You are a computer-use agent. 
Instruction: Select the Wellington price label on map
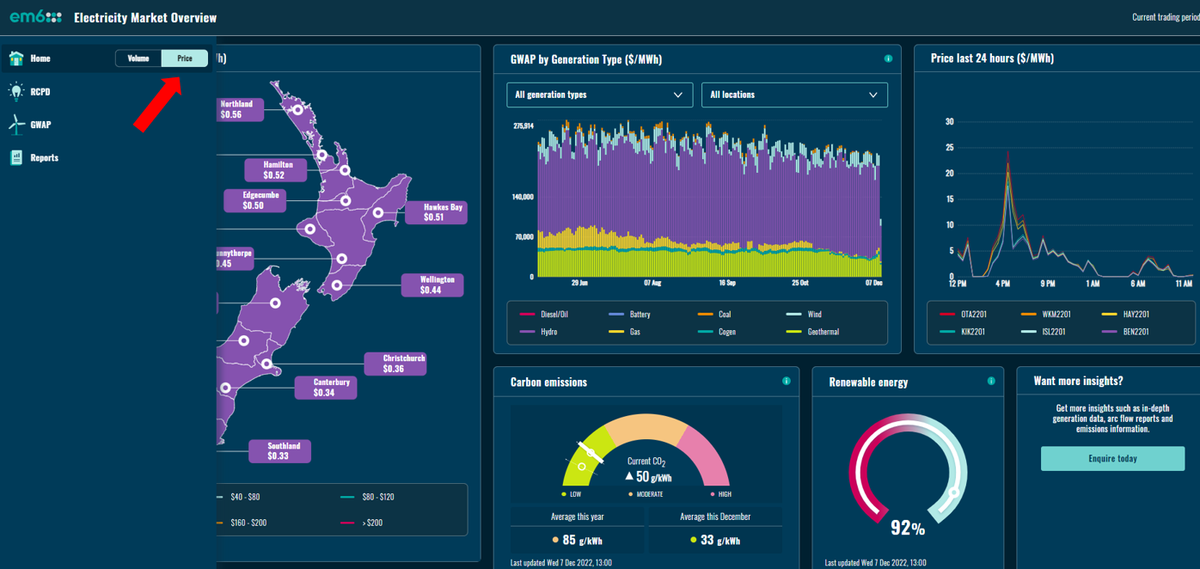point(433,284)
